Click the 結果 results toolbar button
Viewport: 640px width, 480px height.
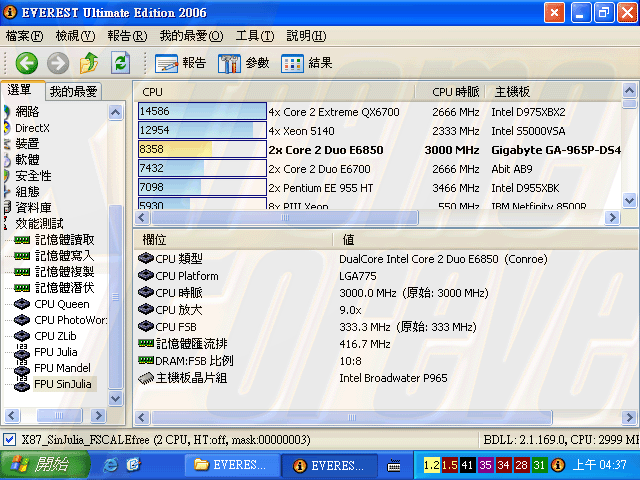[x=307, y=63]
